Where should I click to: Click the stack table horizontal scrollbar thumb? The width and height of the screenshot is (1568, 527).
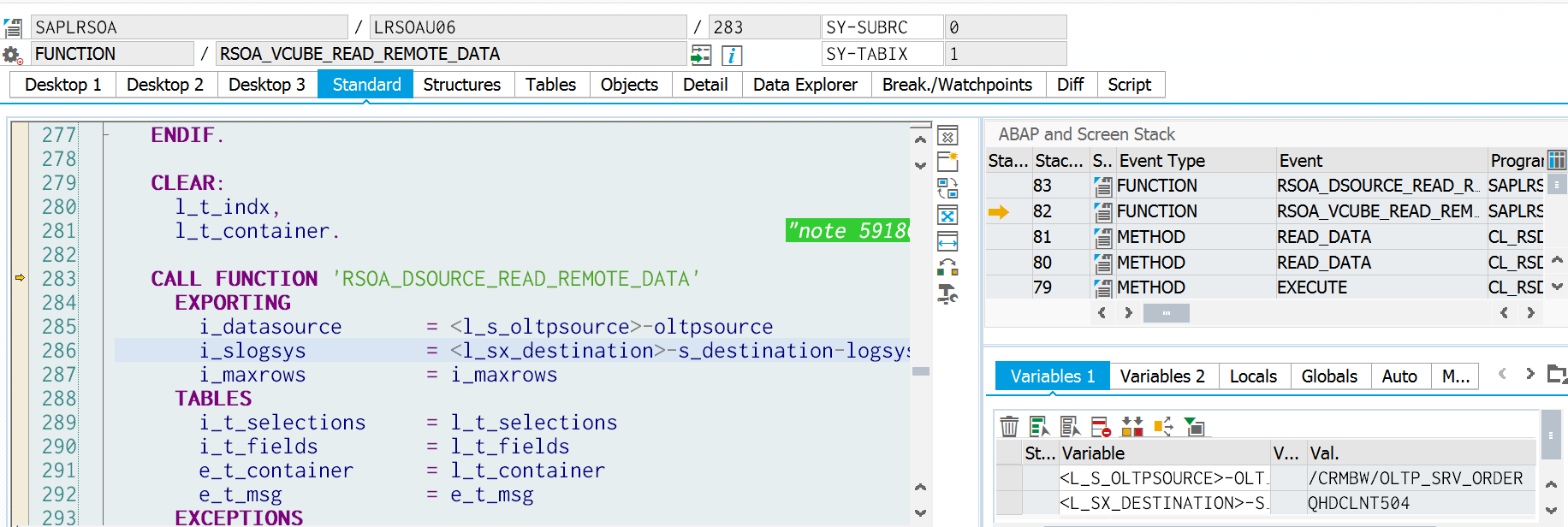click(1166, 313)
